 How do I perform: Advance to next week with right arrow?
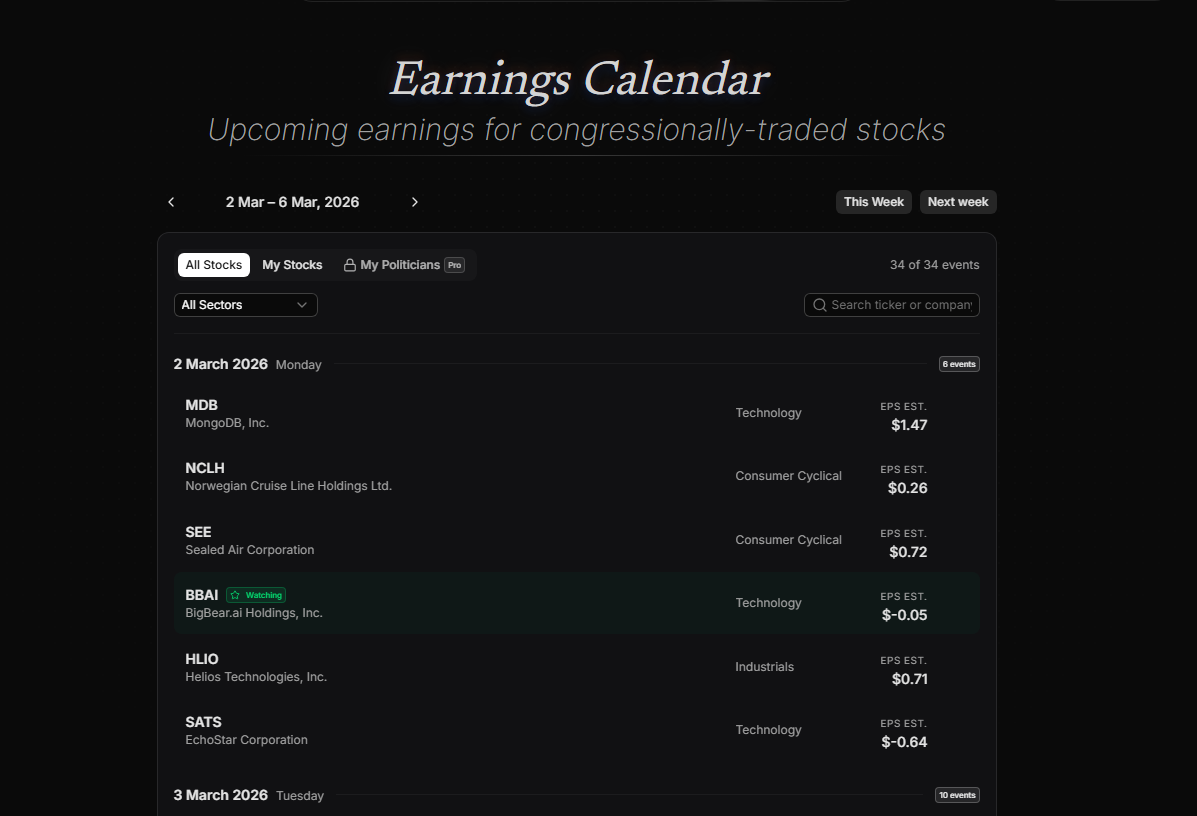415,201
